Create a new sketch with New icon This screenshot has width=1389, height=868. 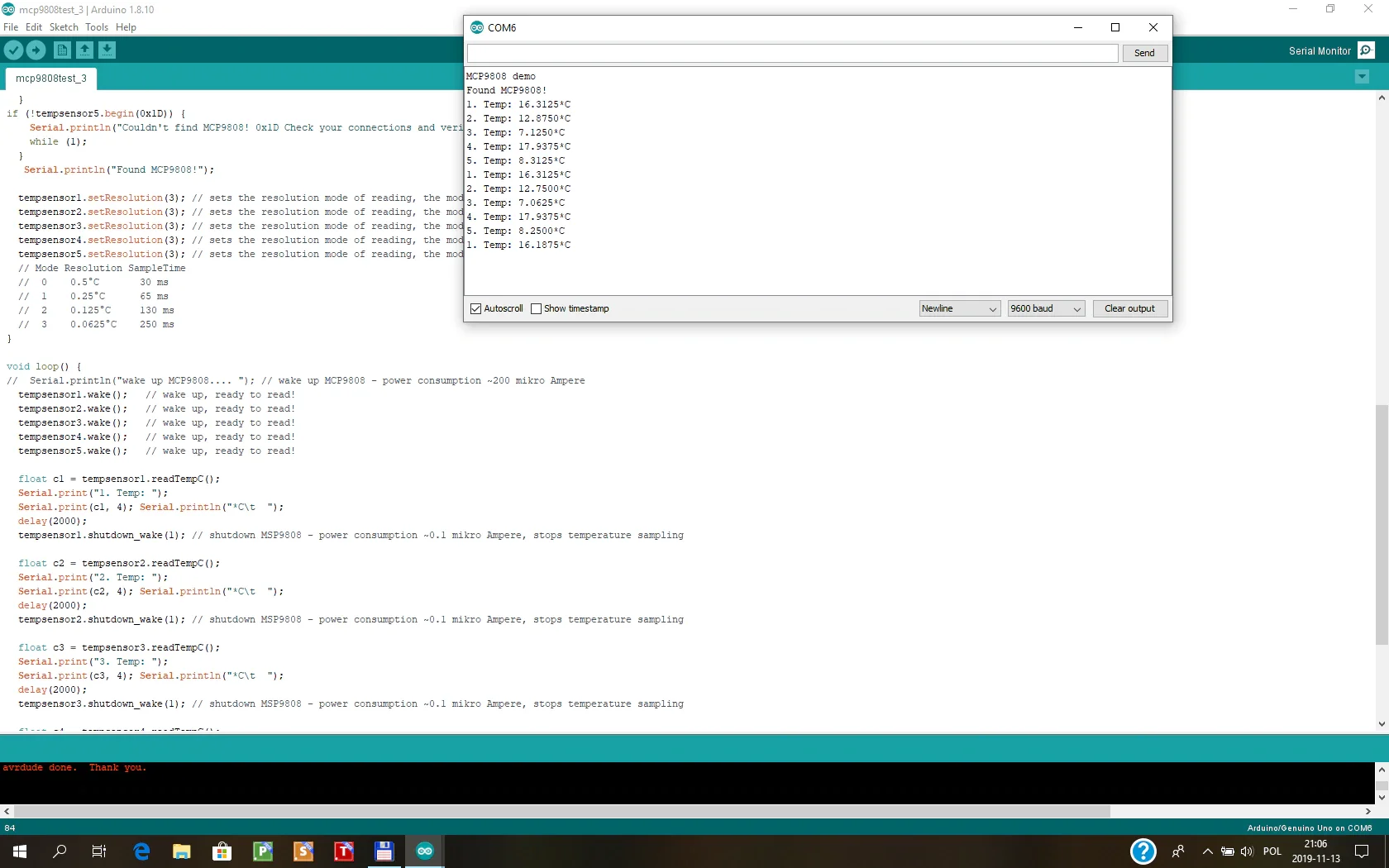tap(62, 50)
